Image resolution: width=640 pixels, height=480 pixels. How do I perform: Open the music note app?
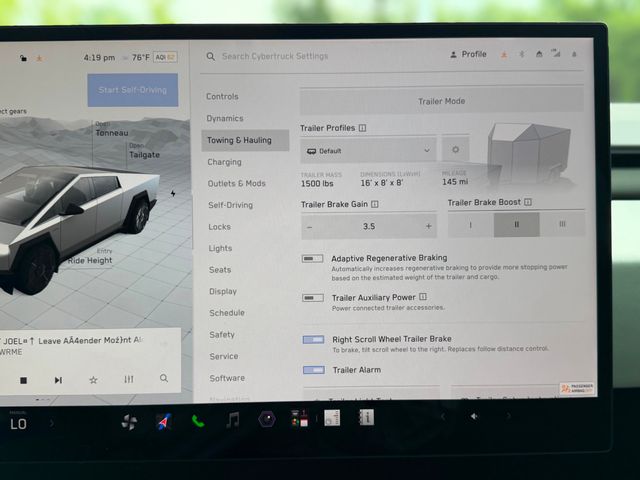pos(233,420)
